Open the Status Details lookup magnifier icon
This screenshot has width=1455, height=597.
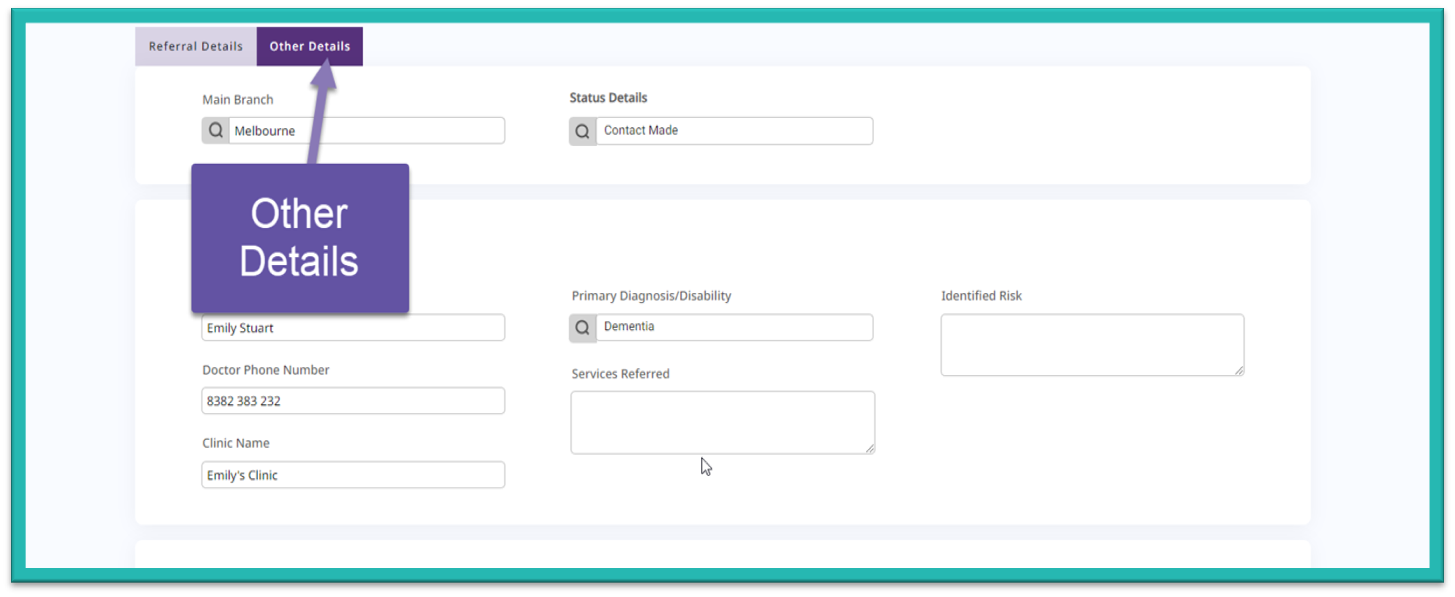[x=583, y=131]
